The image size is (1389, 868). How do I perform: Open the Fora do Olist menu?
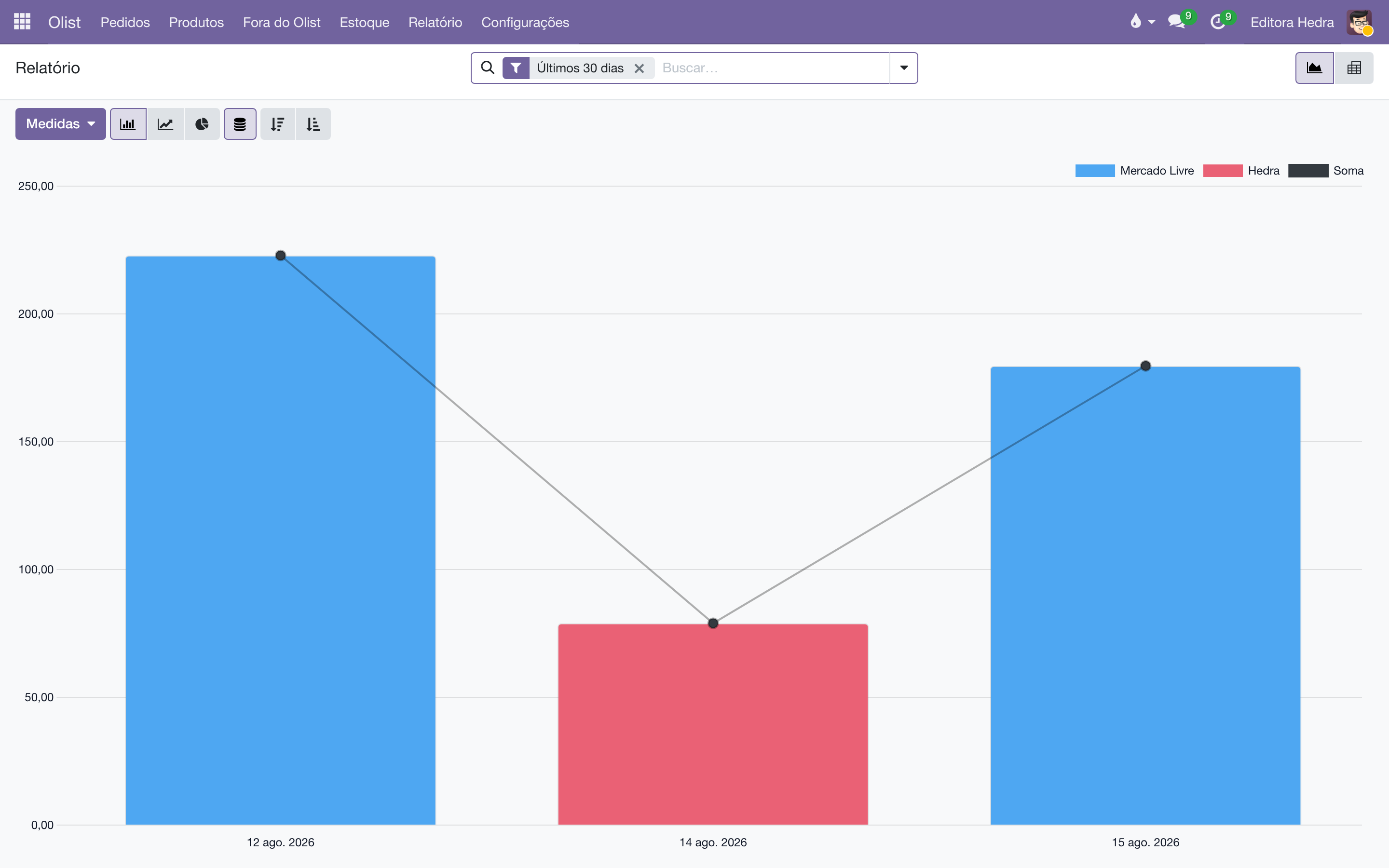click(x=282, y=22)
